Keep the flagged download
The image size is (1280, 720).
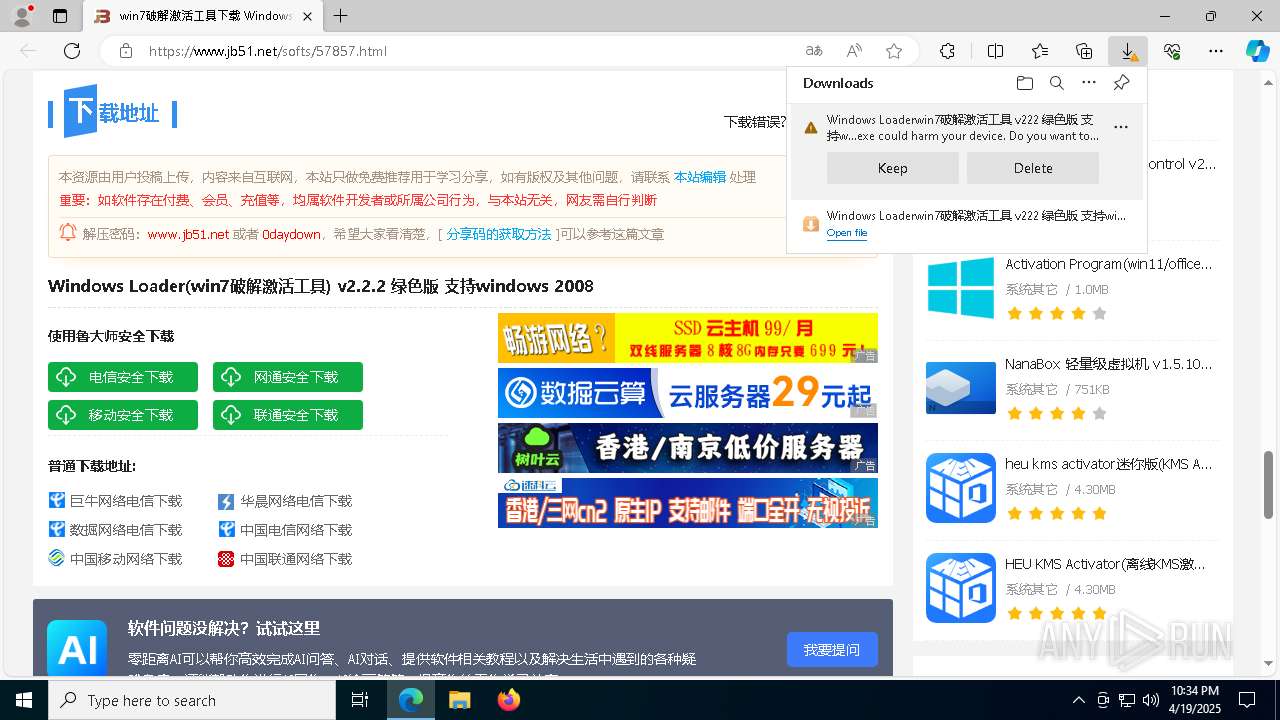coord(893,168)
